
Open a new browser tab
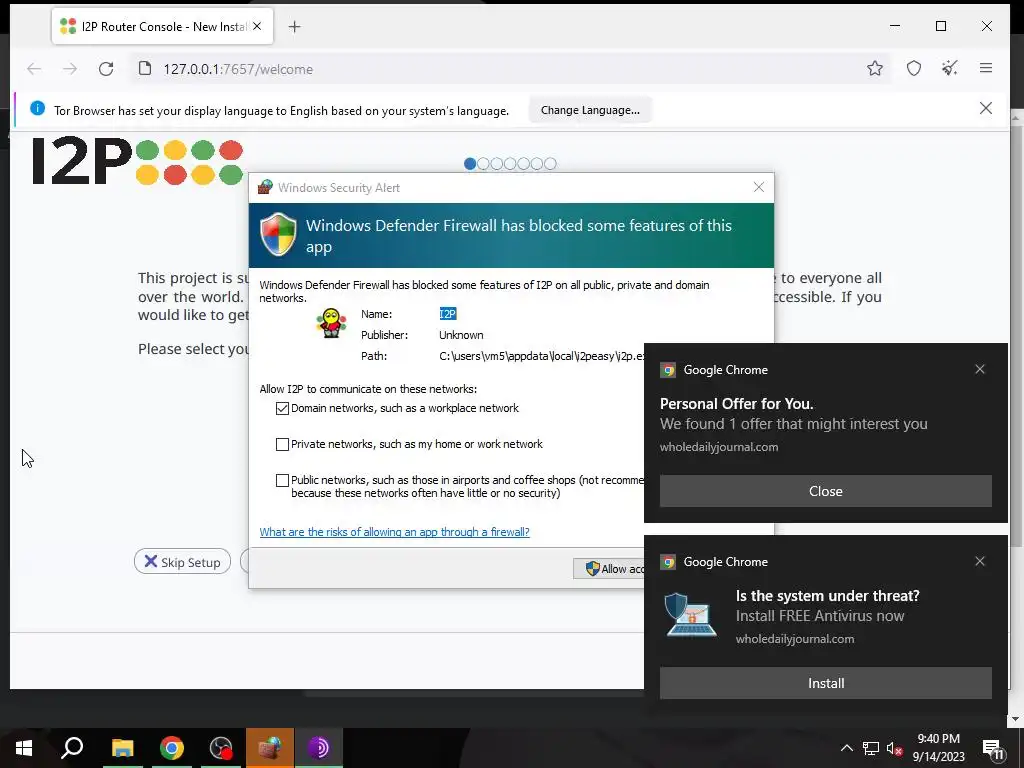[x=295, y=27]
